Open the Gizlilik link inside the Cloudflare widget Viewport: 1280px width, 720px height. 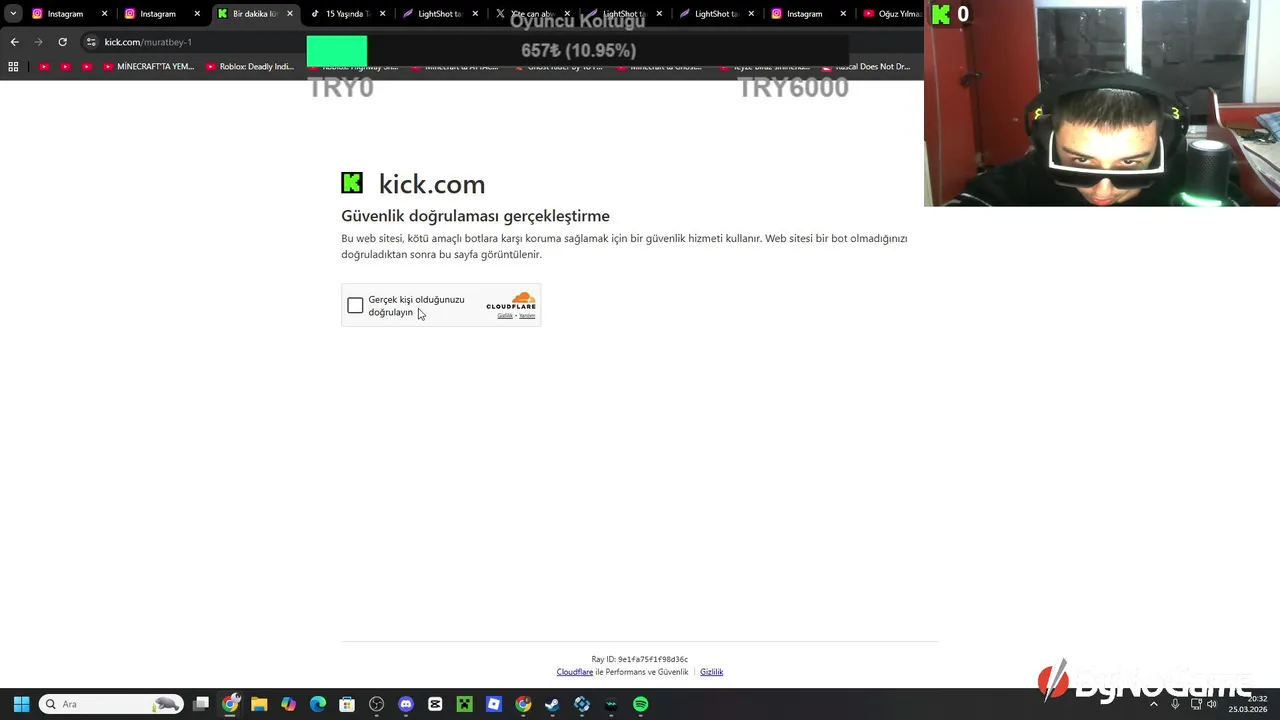point(505,316)
